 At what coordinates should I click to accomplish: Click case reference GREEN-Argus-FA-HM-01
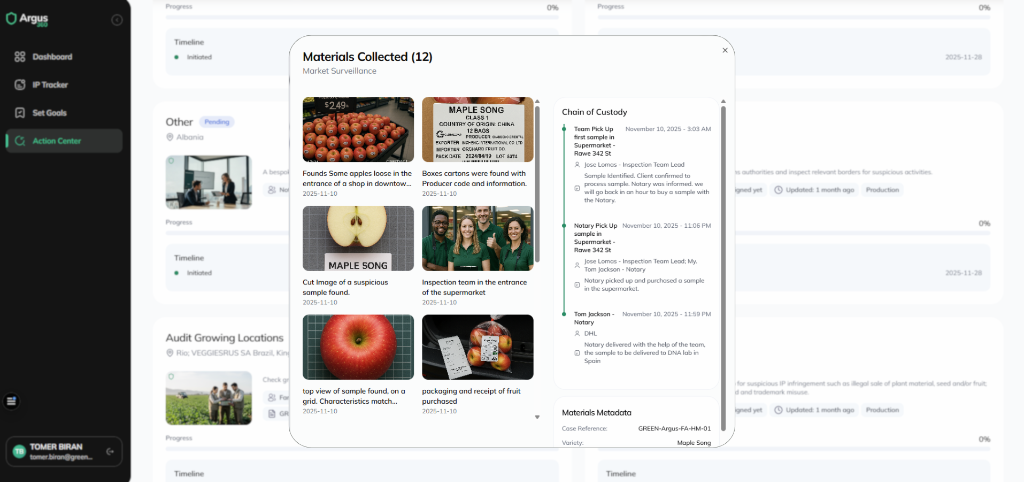pos(674,428)
